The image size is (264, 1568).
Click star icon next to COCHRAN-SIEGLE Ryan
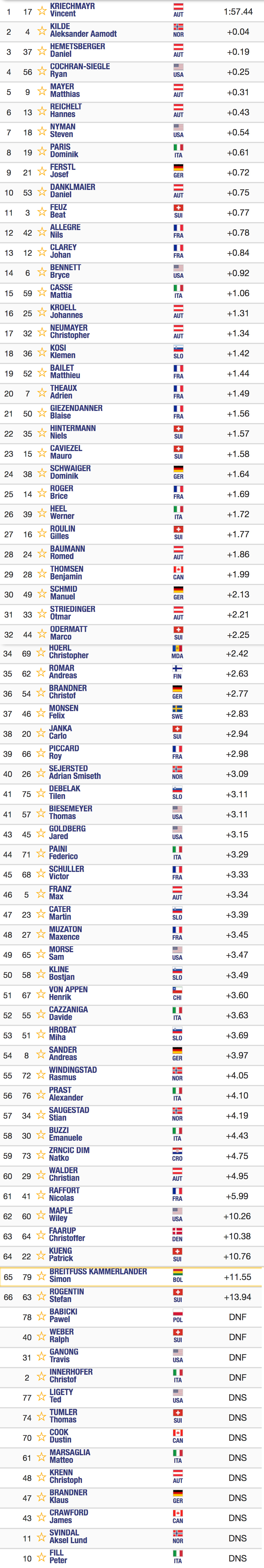pos(42,71)
